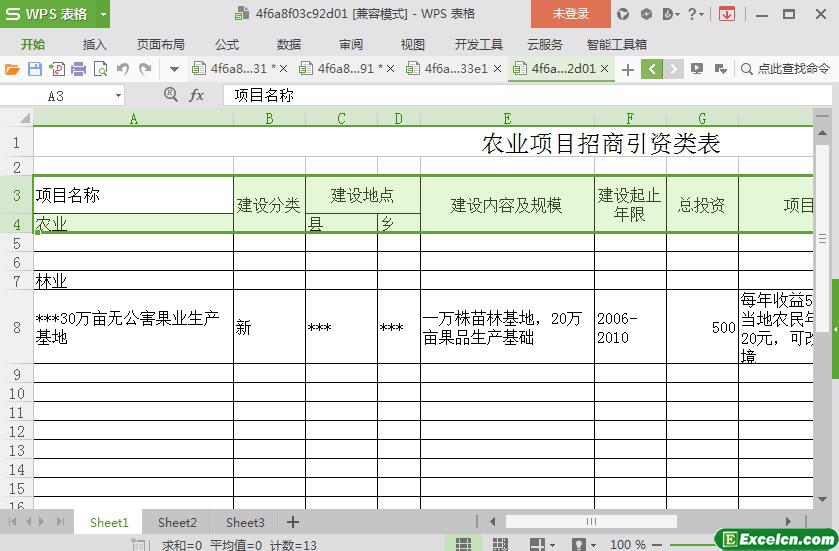The image size is (839, 551).
Task: Click the Select All corner triangle
Action: pos(25,118)
